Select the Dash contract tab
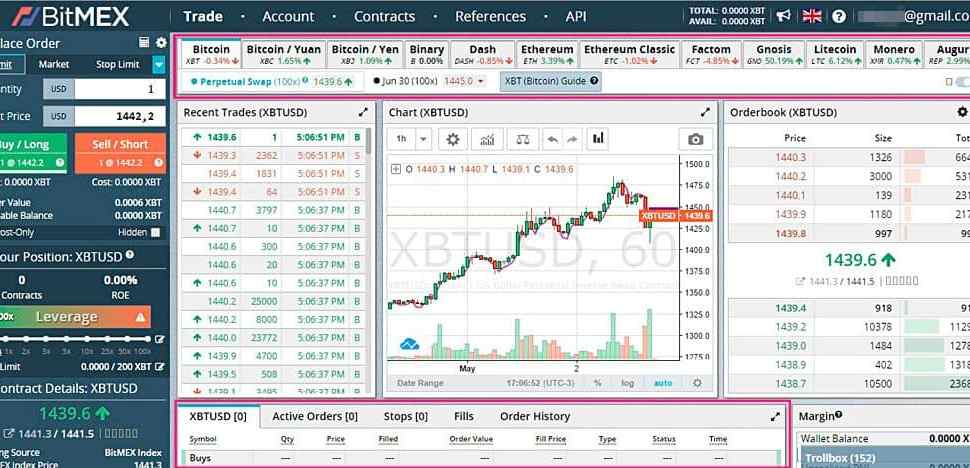This screenshot has height=468, width=970. tap(483, 54)
